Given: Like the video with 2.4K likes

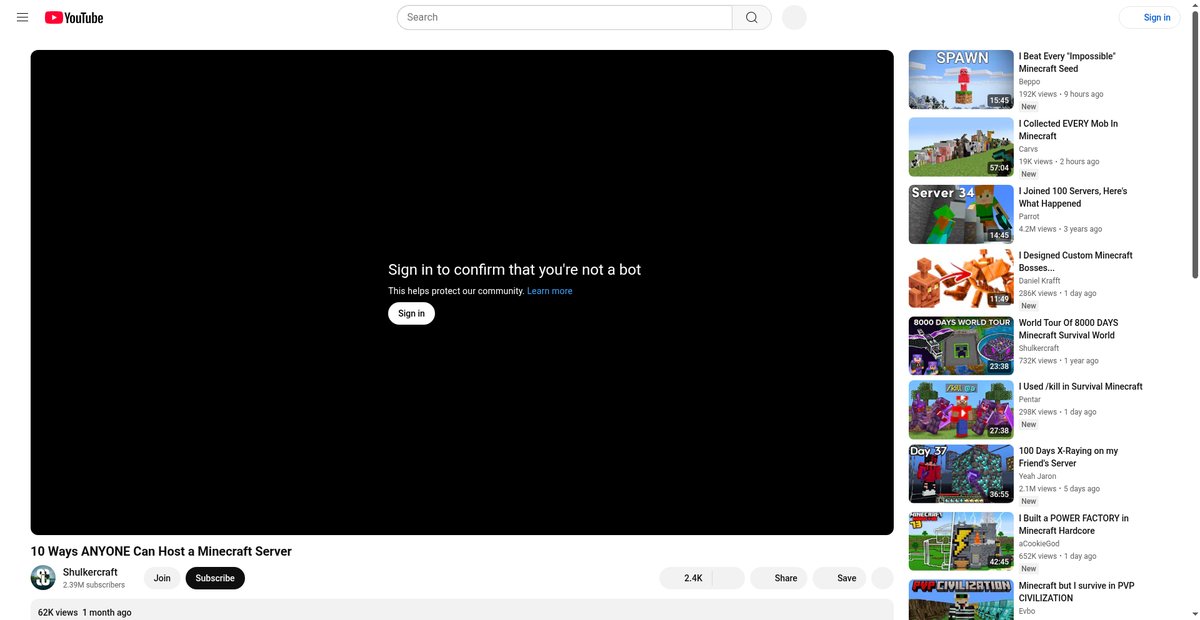Looking at the screenshot, I should click(685, 578).
